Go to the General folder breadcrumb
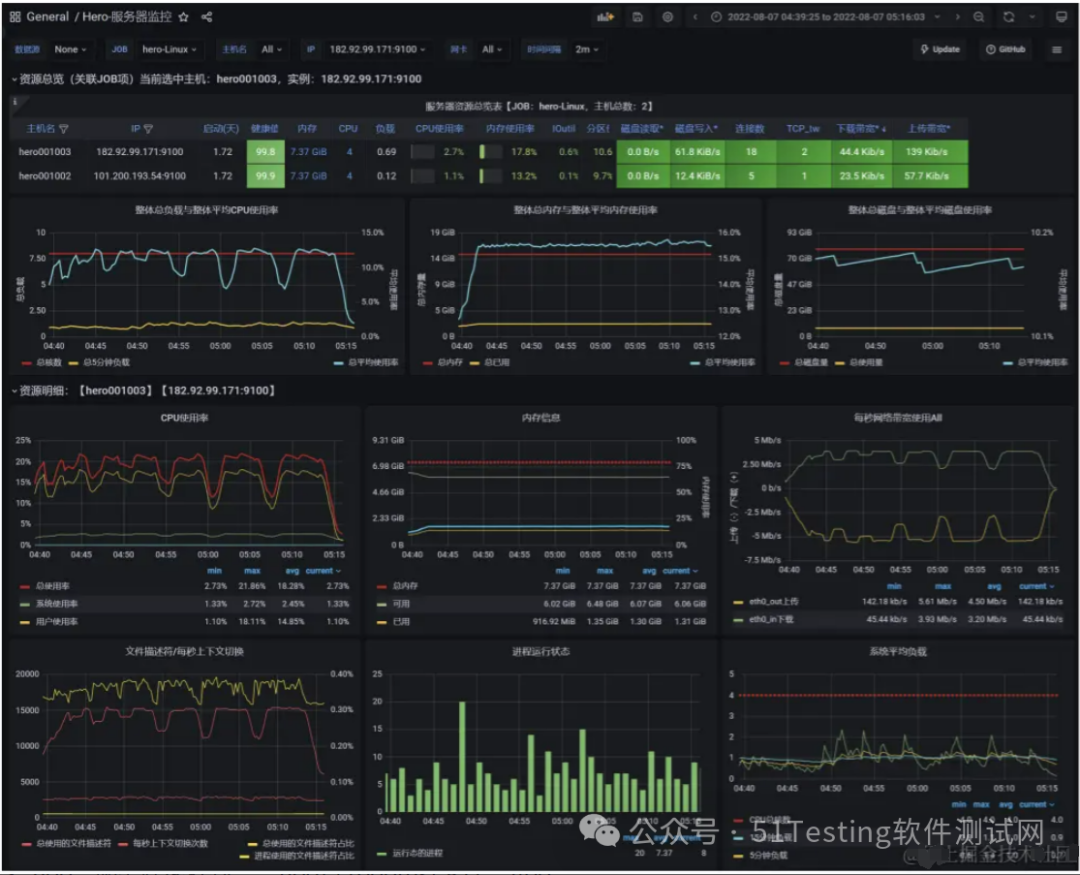 (48, 17)
